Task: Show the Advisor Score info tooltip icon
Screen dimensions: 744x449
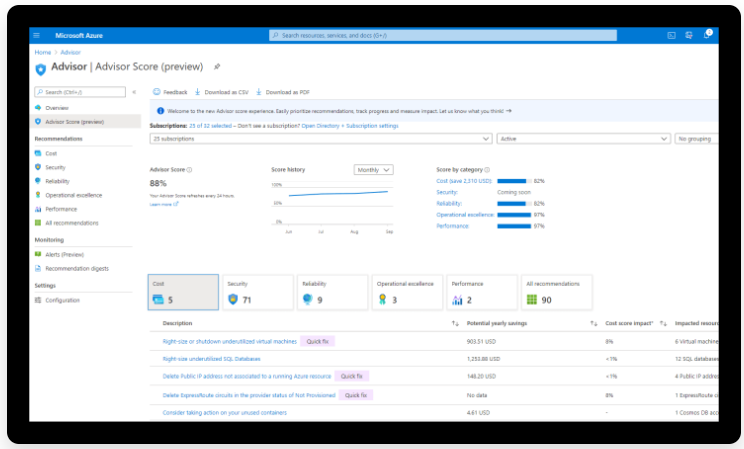Action: pyautogui.click(x=190, y=170)
